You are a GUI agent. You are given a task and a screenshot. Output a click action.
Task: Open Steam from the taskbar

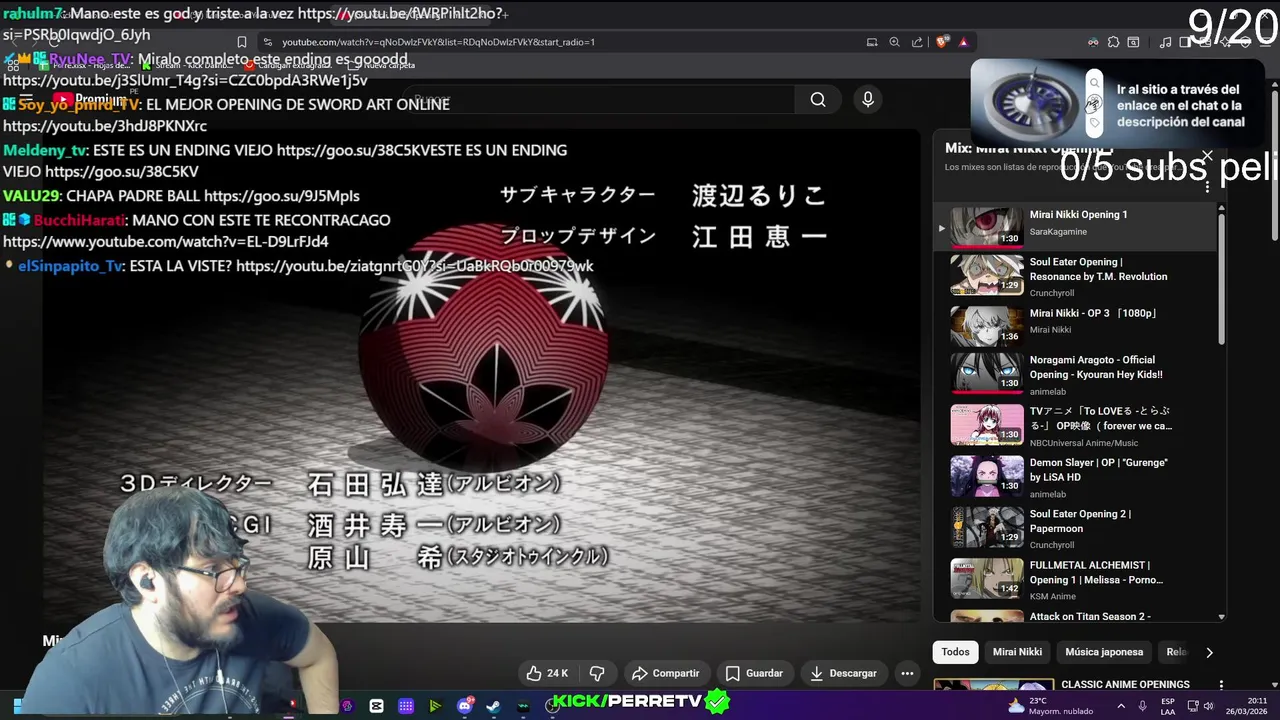(493, 706)
